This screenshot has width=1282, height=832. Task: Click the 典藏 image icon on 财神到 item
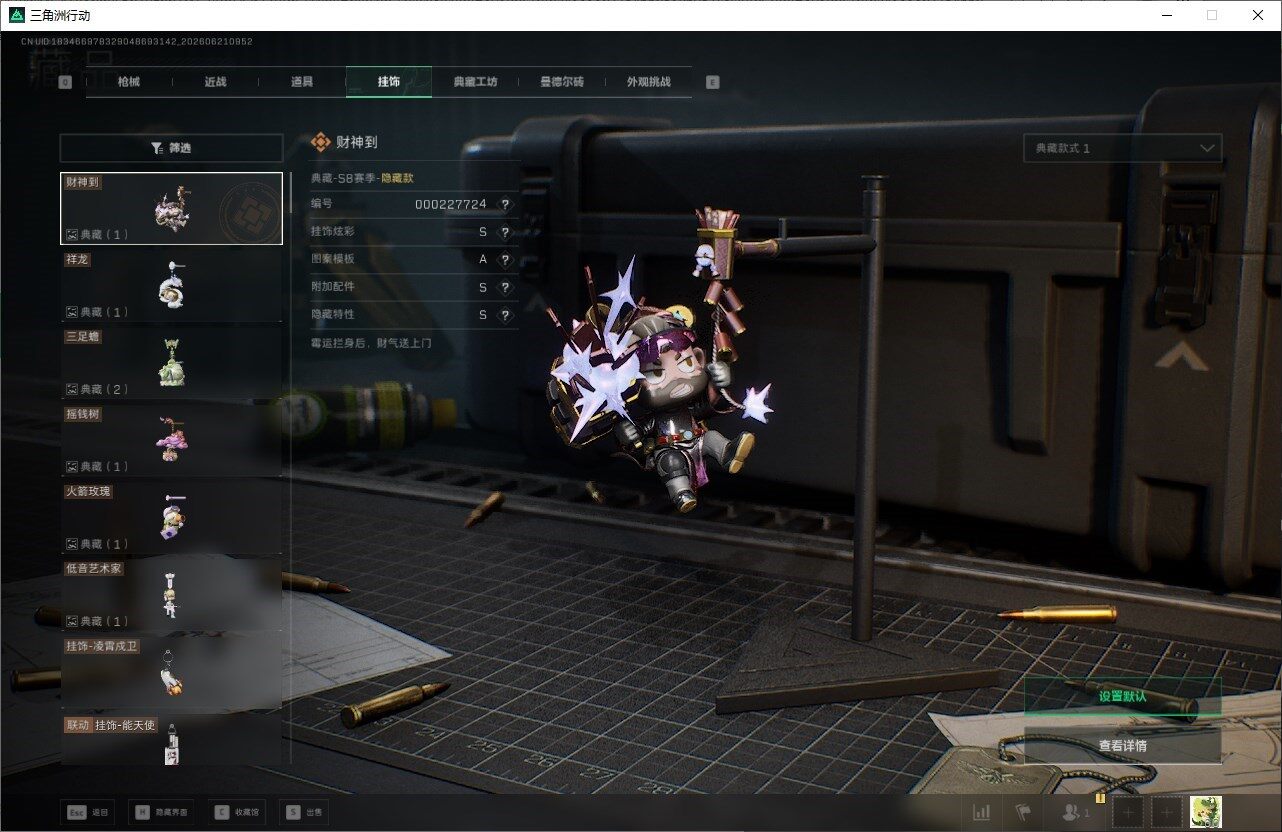click(x=72, y=235)
